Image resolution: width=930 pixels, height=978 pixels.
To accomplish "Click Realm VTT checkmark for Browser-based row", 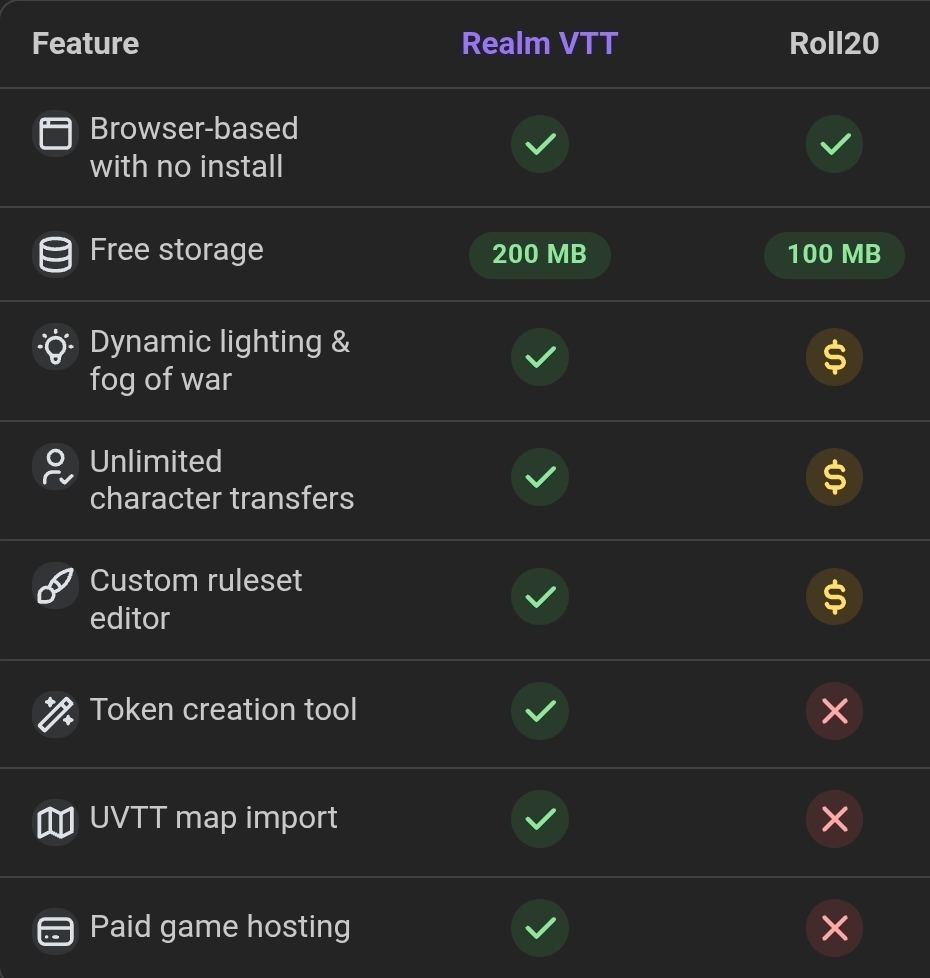I will [x=540, y=144].
